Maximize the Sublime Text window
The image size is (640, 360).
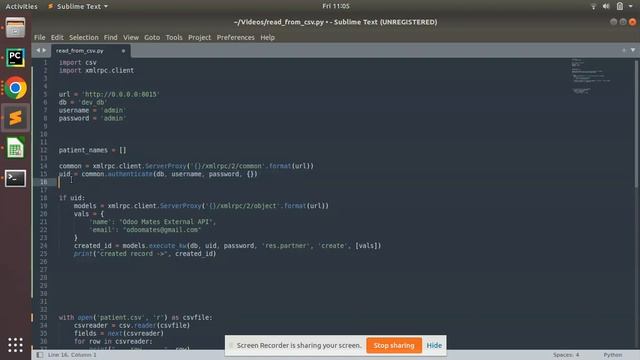[x=623, y=22]
